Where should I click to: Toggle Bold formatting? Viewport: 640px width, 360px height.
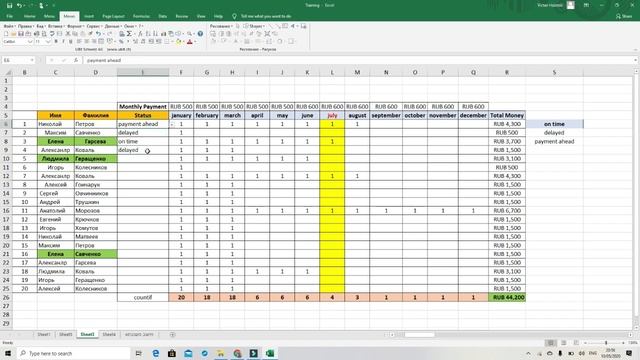pyautogui.click(x=56, y=42)
